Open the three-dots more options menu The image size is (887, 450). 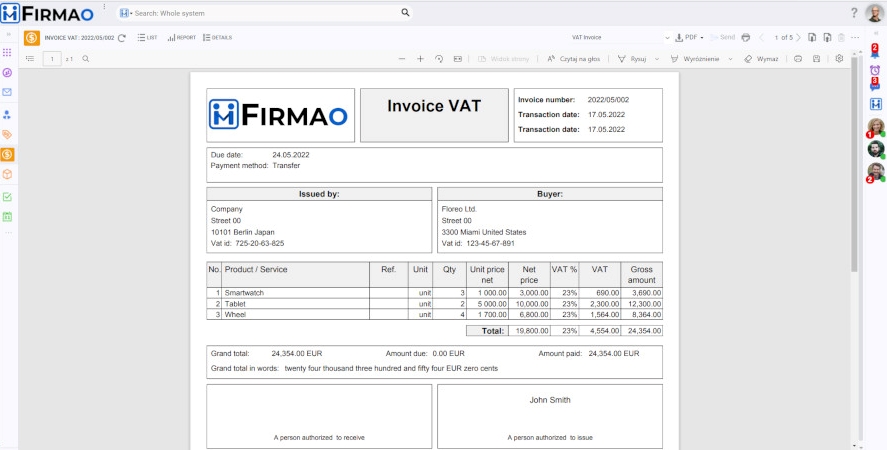(855, 37)
